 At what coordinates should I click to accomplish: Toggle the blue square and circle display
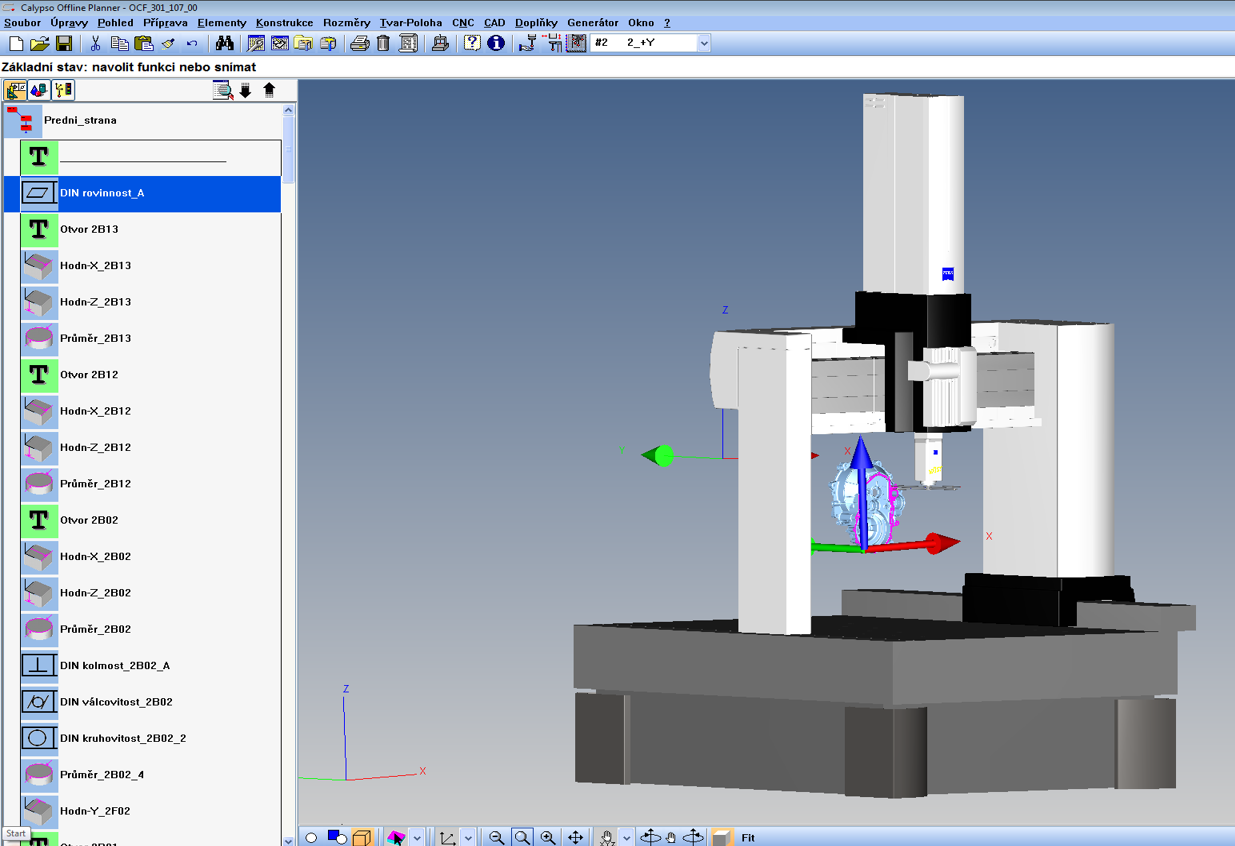337,837
